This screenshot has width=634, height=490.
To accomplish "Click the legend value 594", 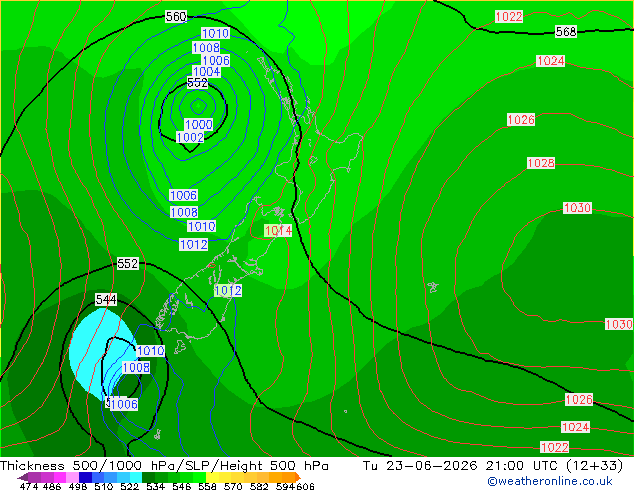I will click(285, 486).
